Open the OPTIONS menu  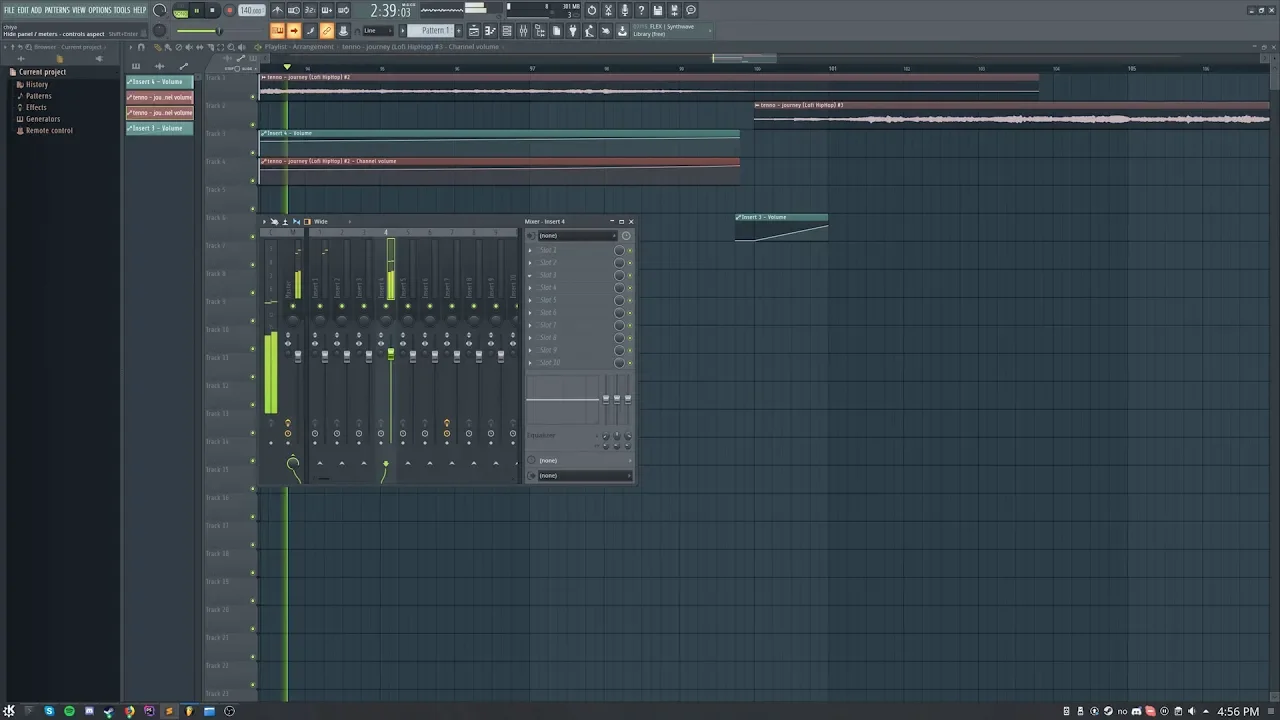[x=100, y=10]
